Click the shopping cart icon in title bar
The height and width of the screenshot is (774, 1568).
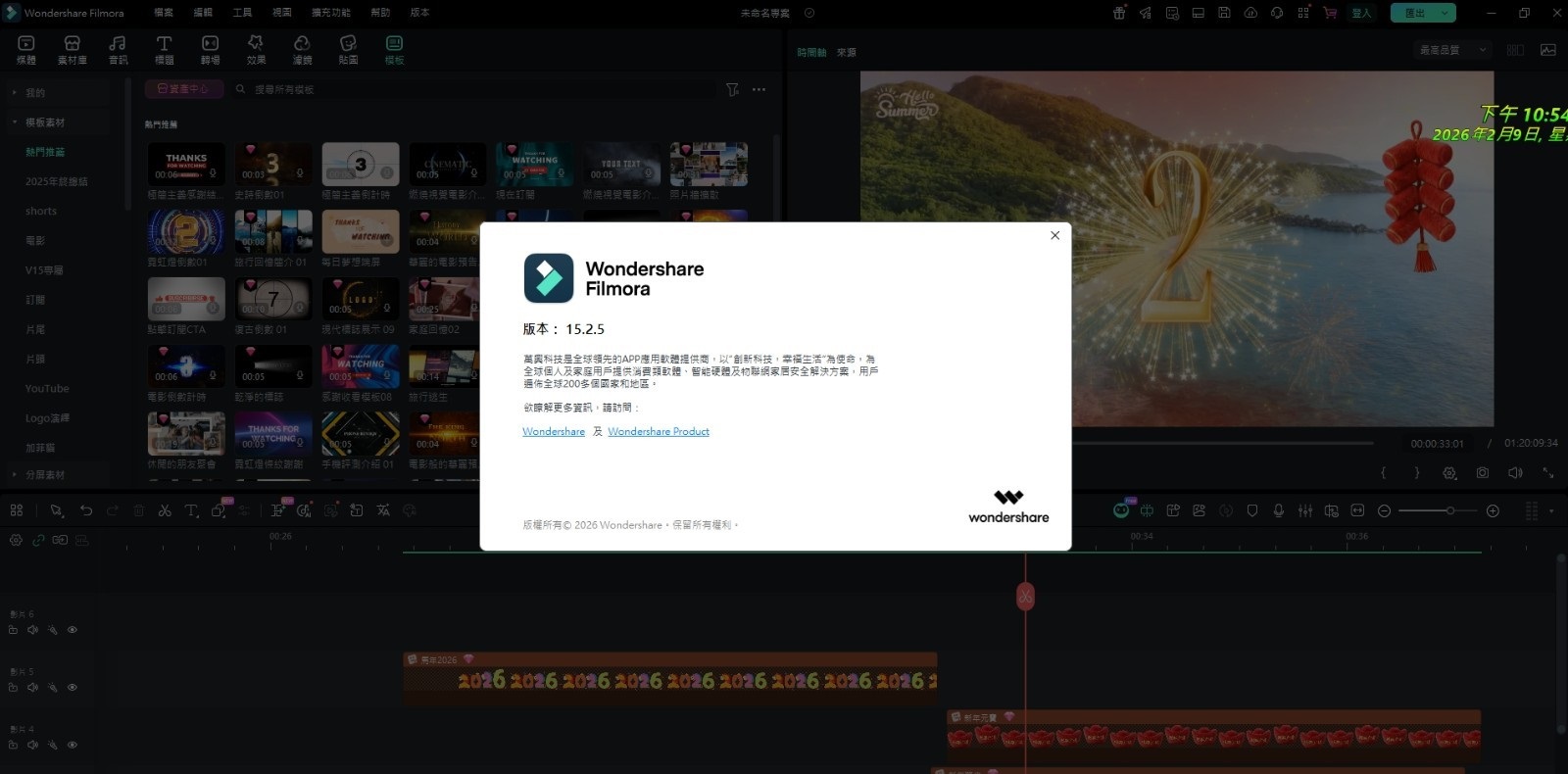click(x=1330, y=13)
